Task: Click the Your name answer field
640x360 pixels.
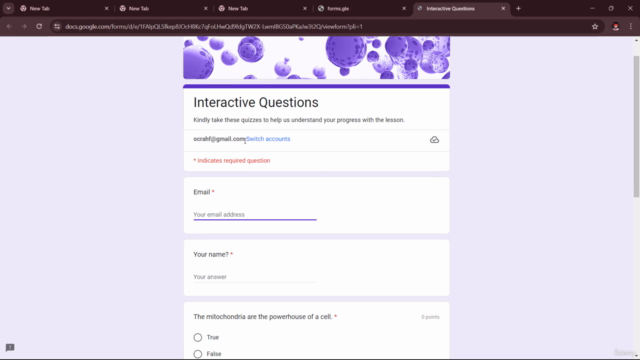Action: coord(255,277)
